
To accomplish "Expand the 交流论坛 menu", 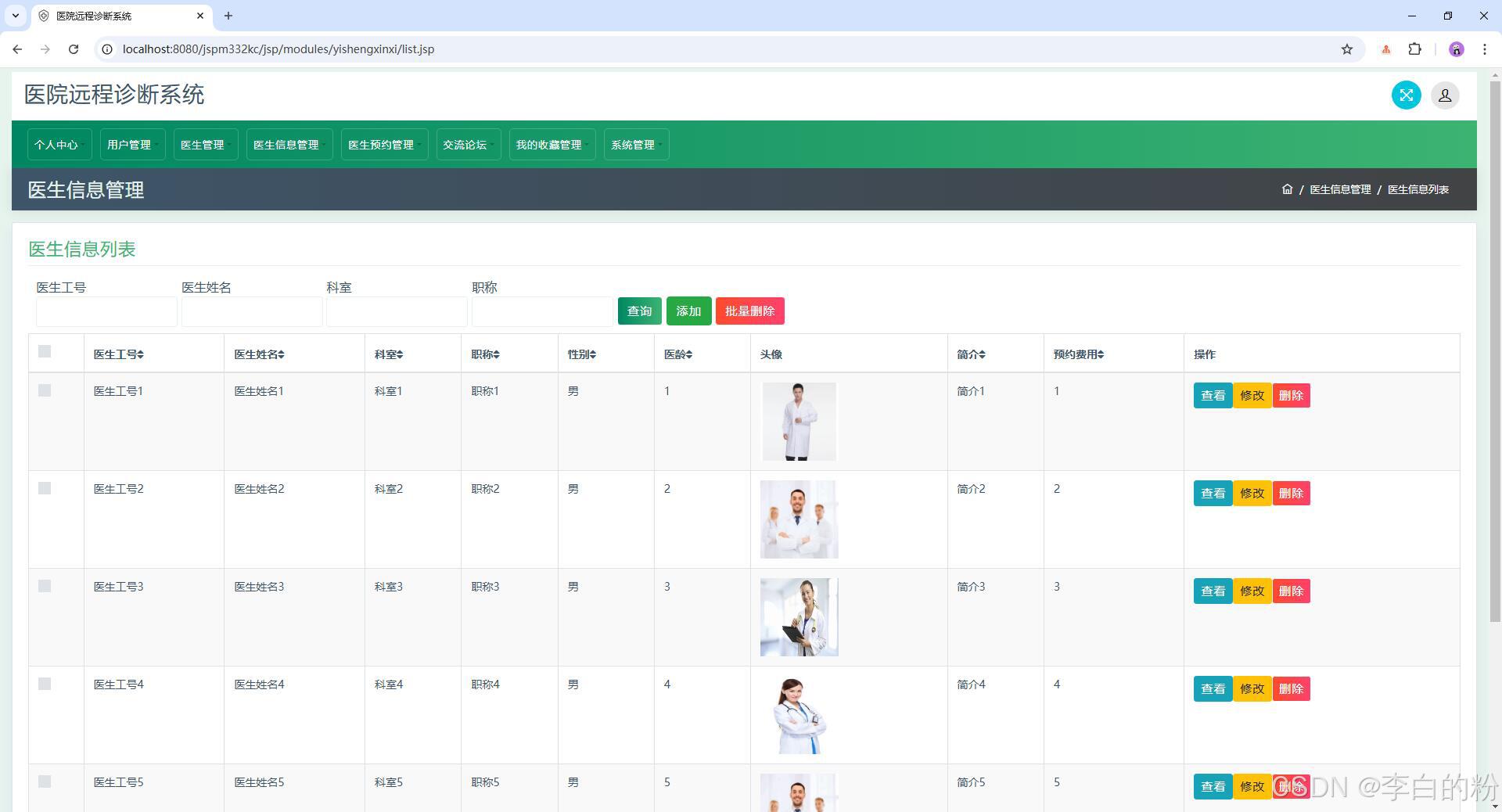I will [x=468, y=145].
